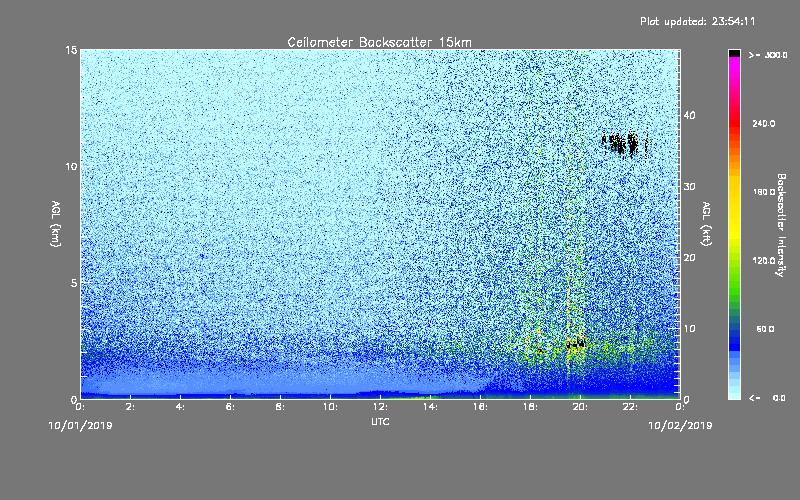Click the 240.0 colorbar value
Image resolution: width=800 pixels, height=500 pixels.
[764, 124]
